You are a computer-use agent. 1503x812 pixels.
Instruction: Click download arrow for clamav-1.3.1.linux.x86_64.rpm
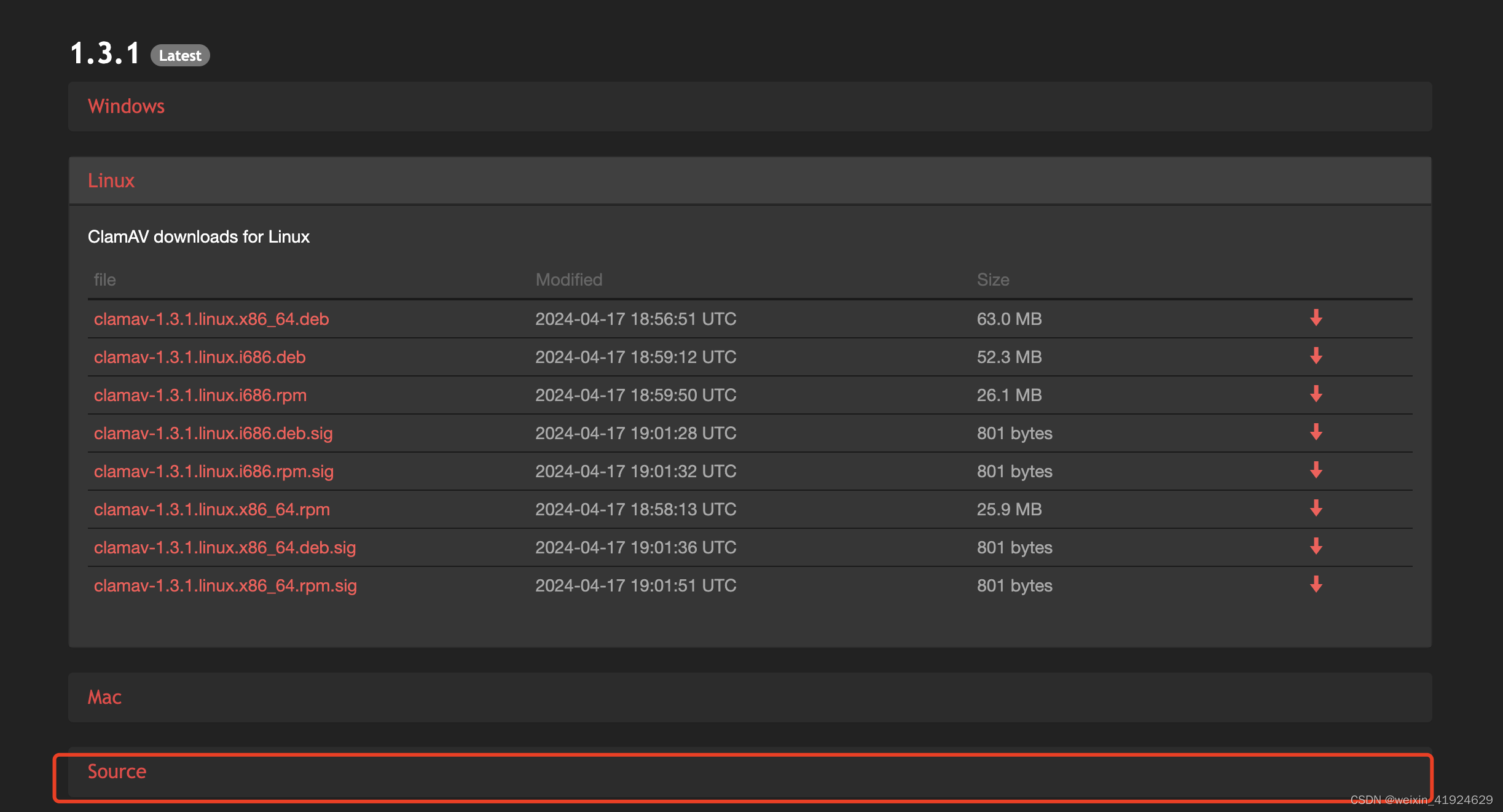(1316, 509)
